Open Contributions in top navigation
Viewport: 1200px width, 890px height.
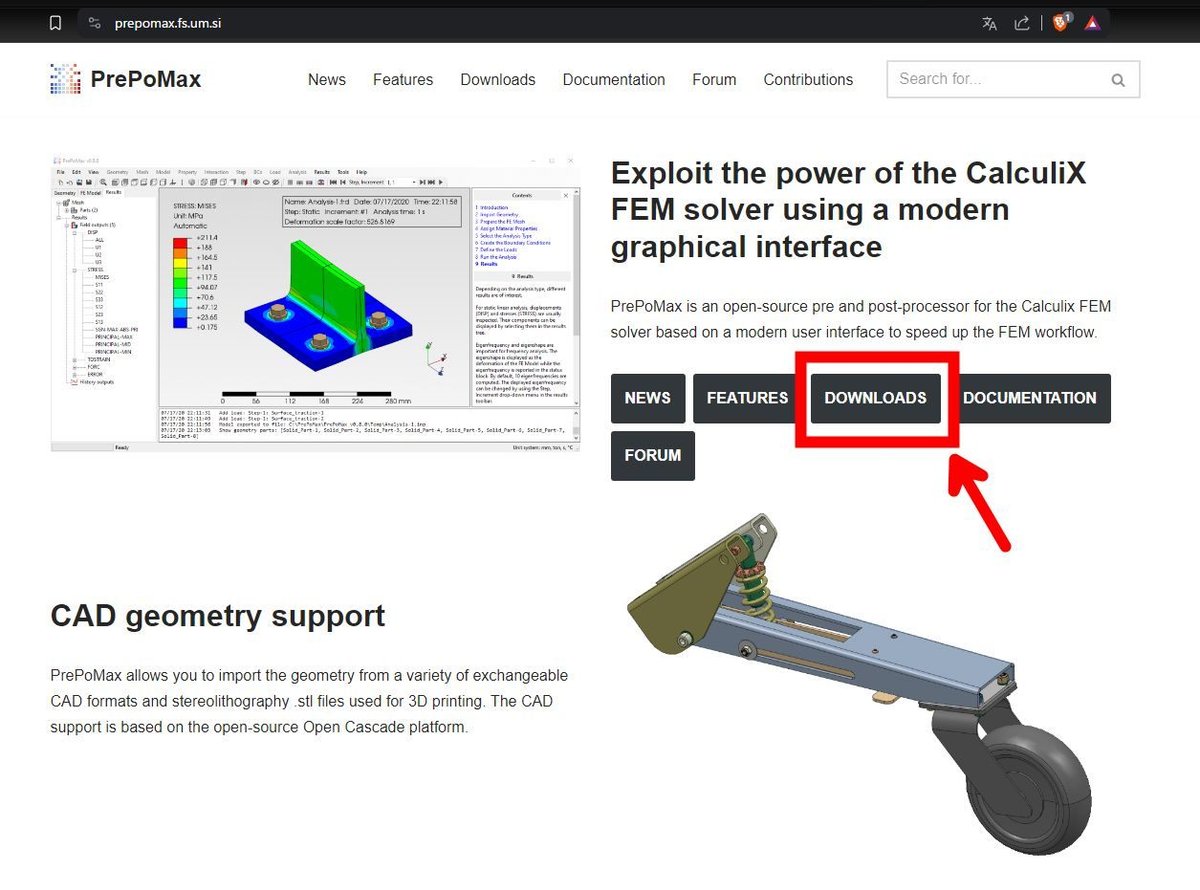[x=808, y=80]
